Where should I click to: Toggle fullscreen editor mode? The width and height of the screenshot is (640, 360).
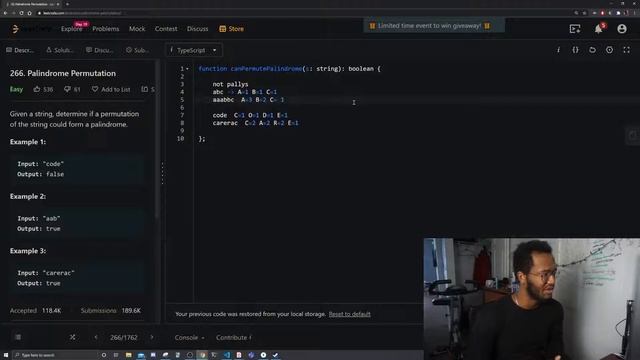click(626, 50)
